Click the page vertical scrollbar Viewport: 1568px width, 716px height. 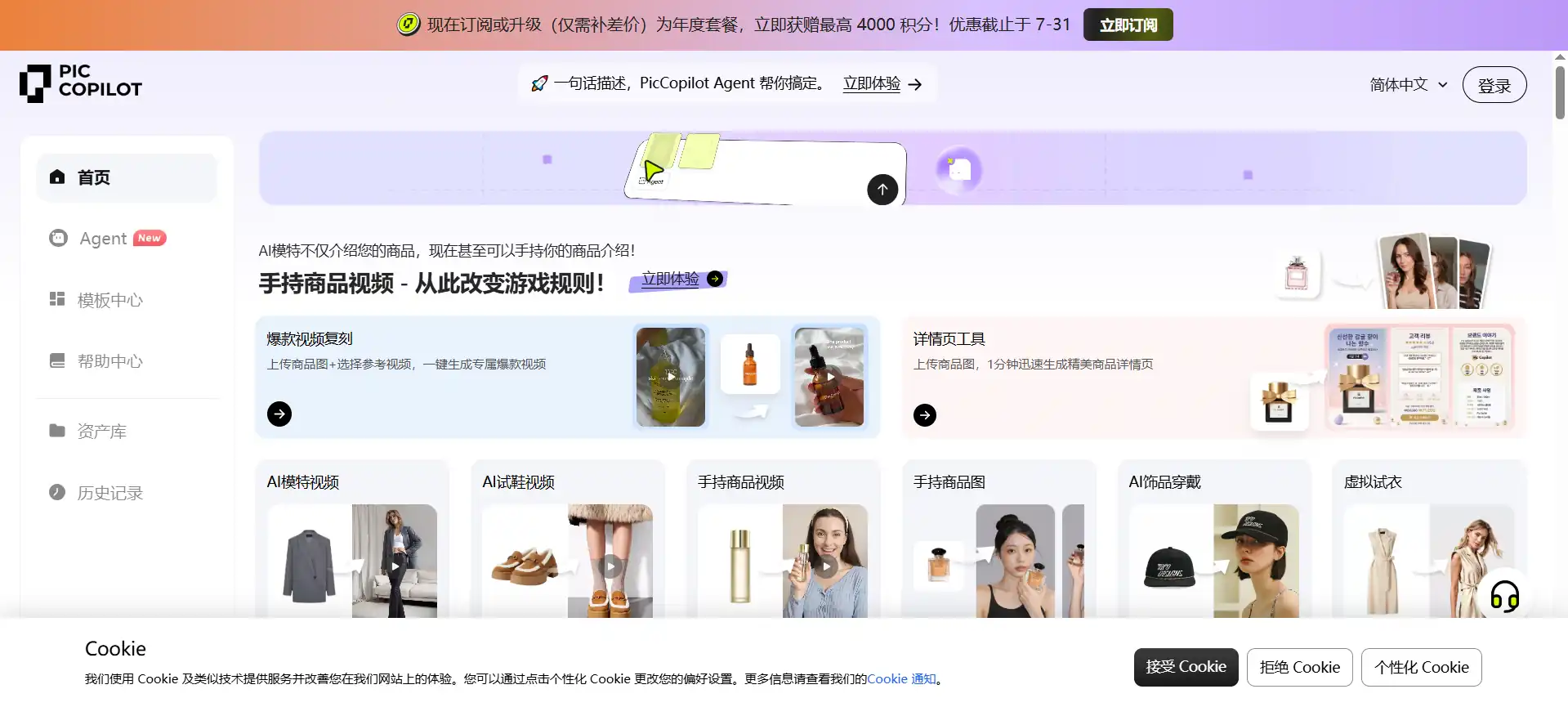[1560, 93]
